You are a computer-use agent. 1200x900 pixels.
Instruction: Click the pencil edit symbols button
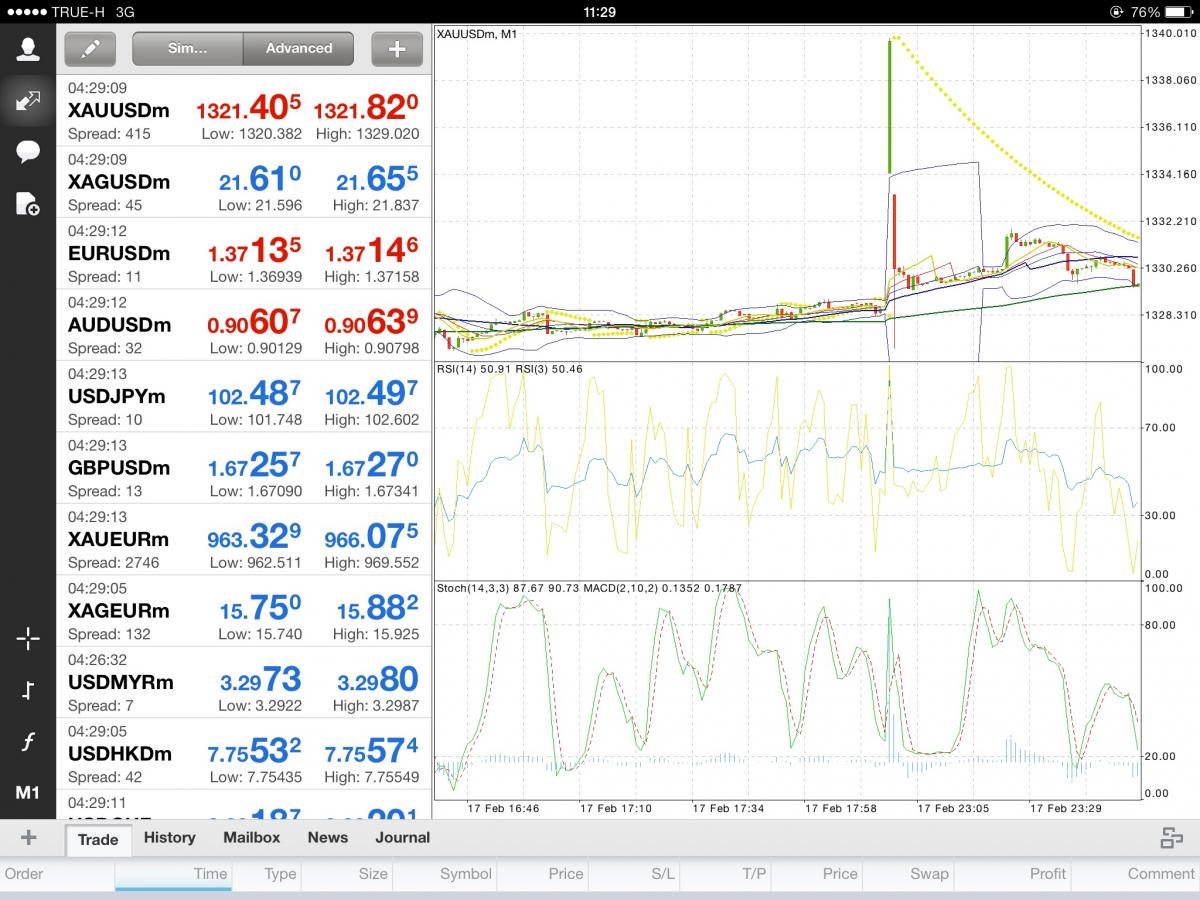(x=90, y=48)
